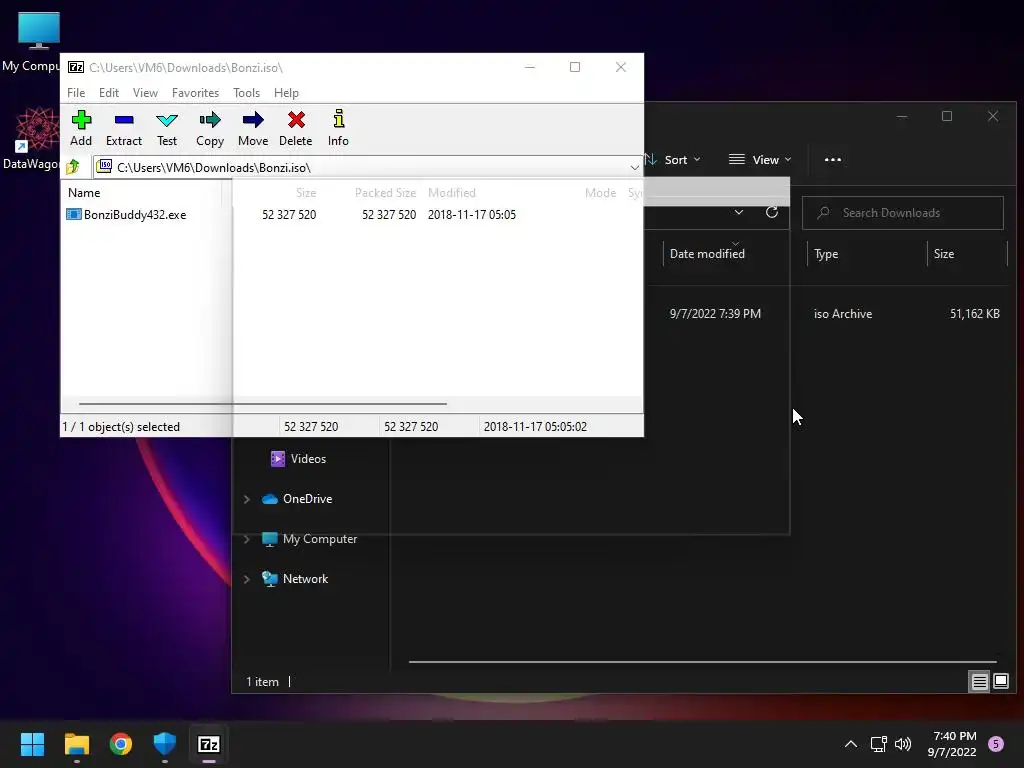
Task: Open clock showing 7:40 PM
Action: tap(953, 744)
